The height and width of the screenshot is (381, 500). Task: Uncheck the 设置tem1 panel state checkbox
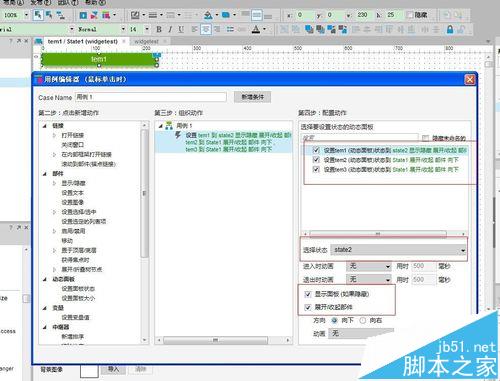[316, 150]
